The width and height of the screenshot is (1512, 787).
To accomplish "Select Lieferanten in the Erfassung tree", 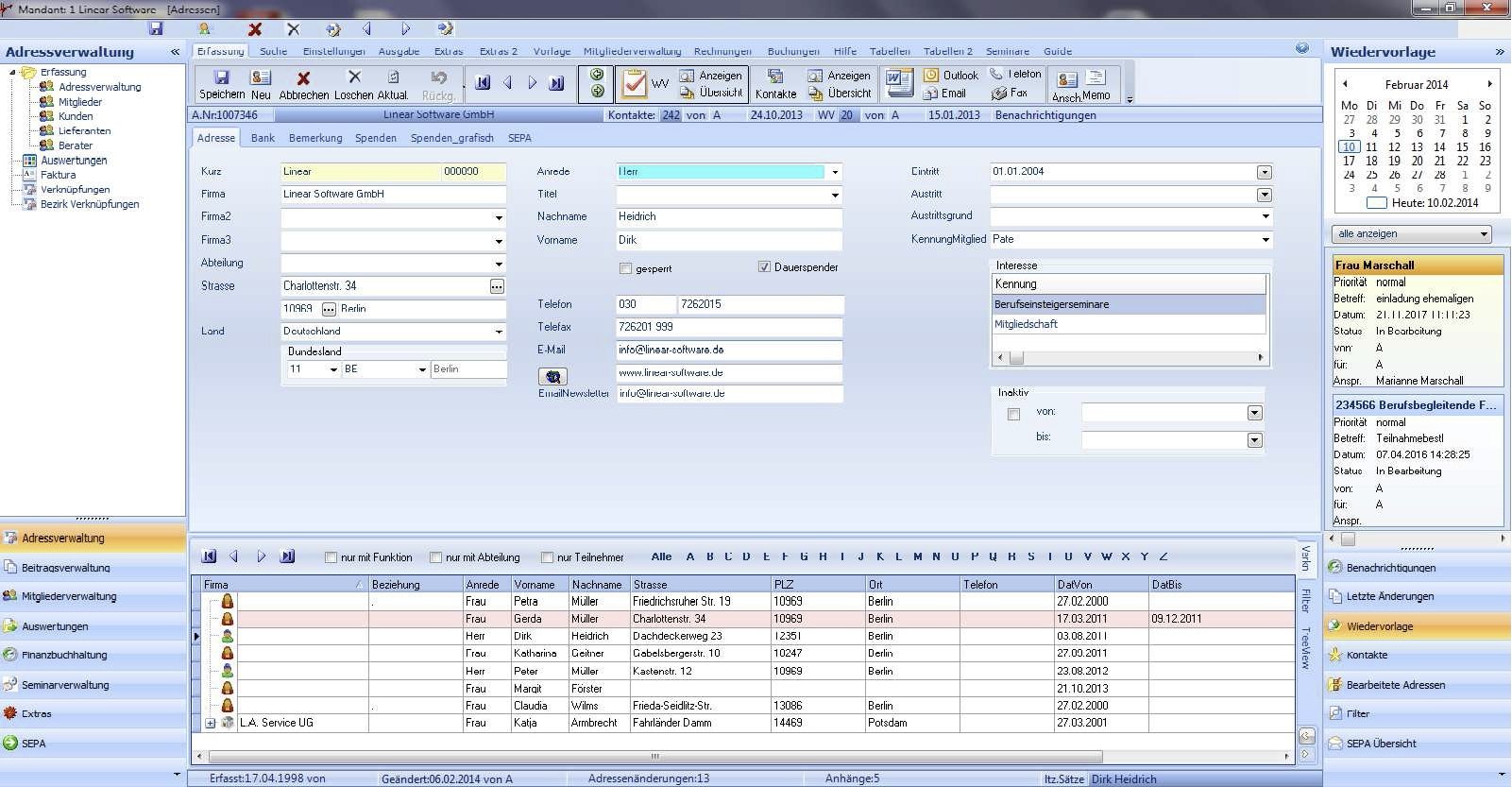I will click(x=84, y=130).
